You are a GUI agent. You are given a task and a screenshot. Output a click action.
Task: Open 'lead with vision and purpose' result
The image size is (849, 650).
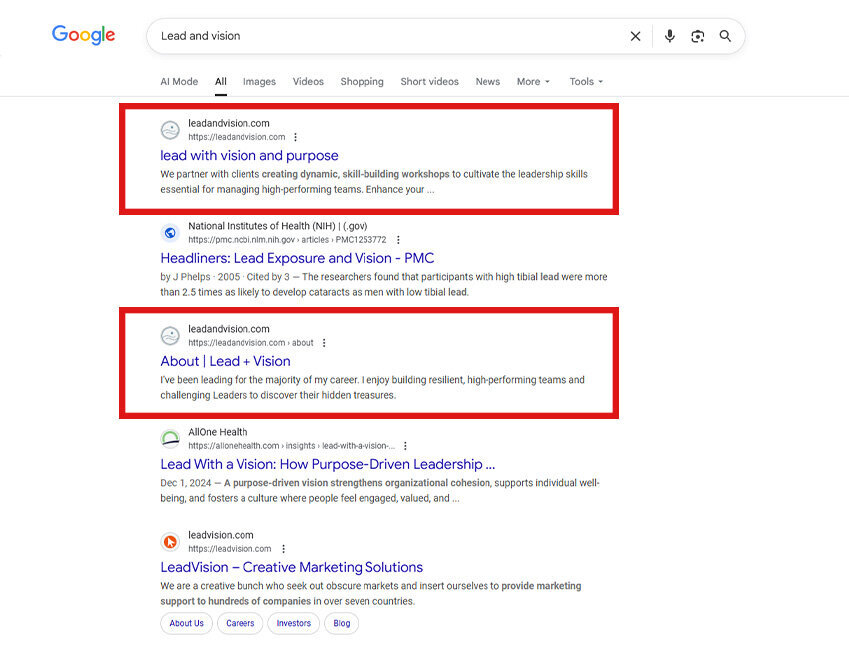point(249,156)
